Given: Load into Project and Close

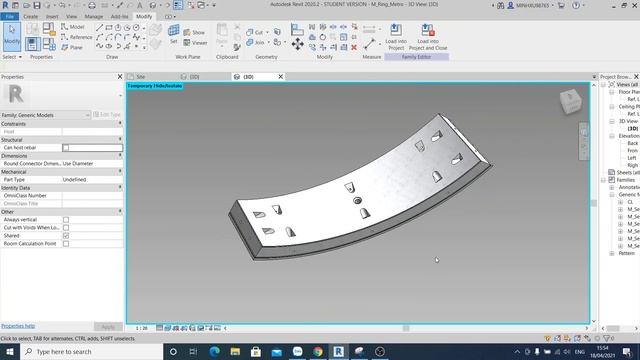Looking at the screenshot, I should [x=428, y=37].
